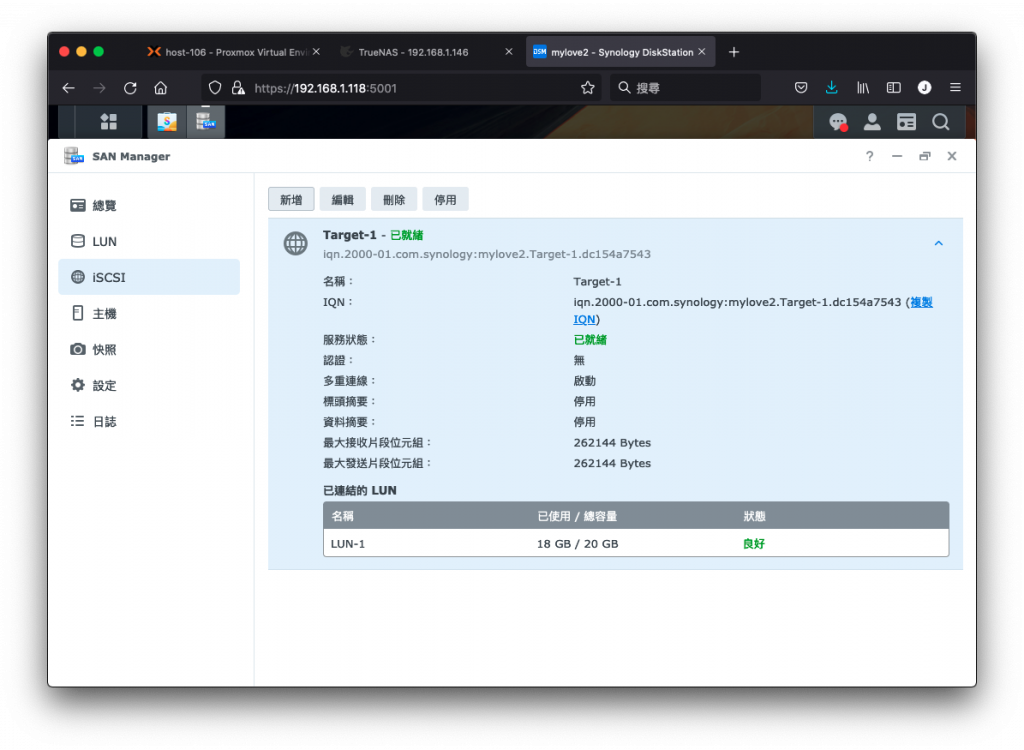1024x750 pixels.
Task: Click the 良好 status cell of LUN-1
Action: point(754,544)
